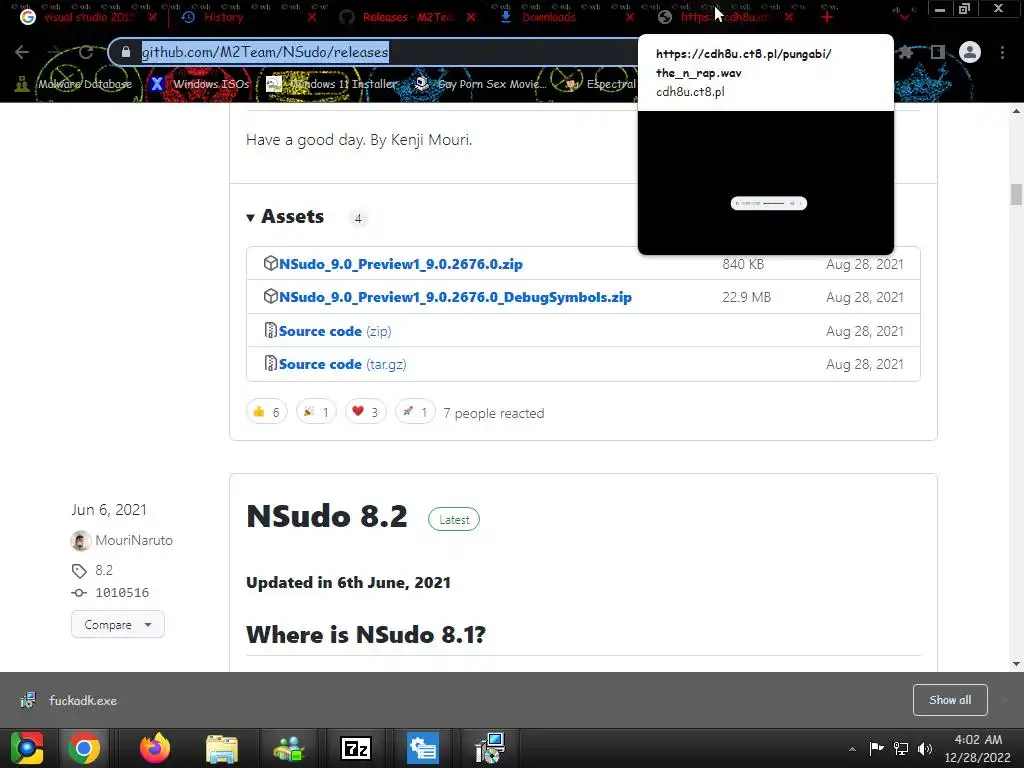Viewport: 1024px width, 768px height.
Task: Click the file icon beside Source code (zip)
Action: (270, 330)
